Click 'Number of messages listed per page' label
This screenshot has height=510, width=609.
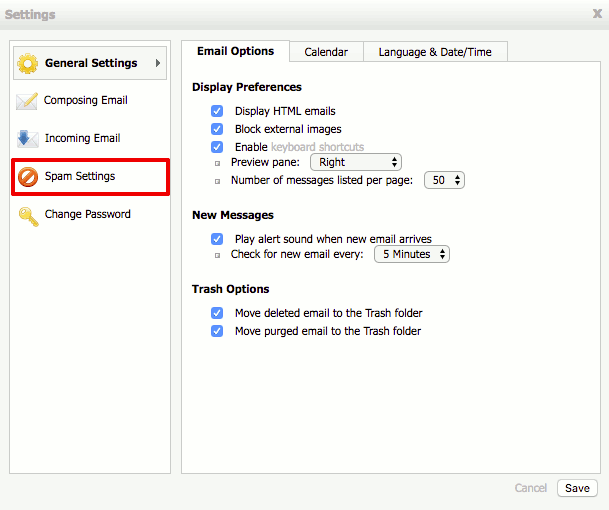[322, 180]
